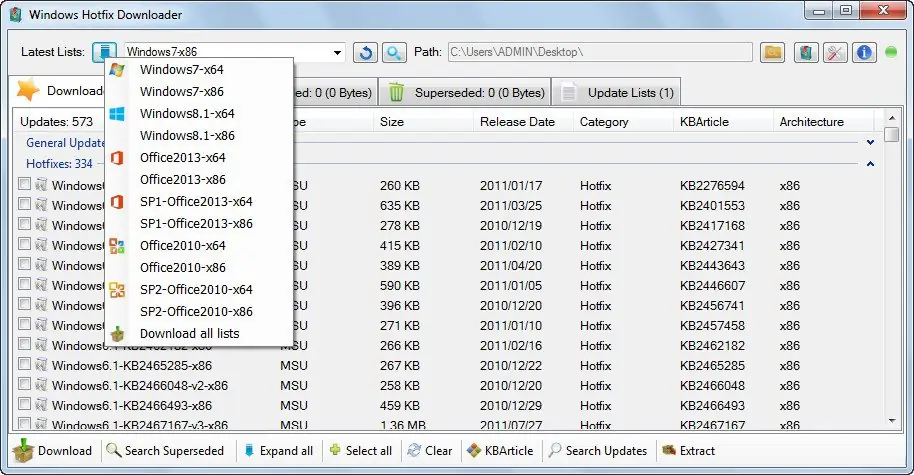Click the Windows 7 flag menu icon
The image size is (914, 475).
(x=117, y=69)
